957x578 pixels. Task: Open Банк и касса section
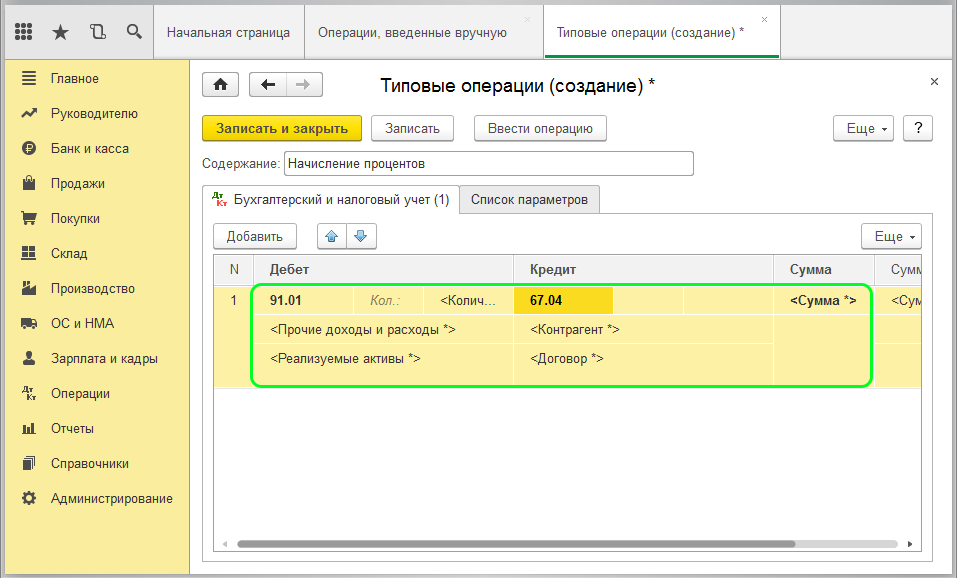[x=90, y=148]
